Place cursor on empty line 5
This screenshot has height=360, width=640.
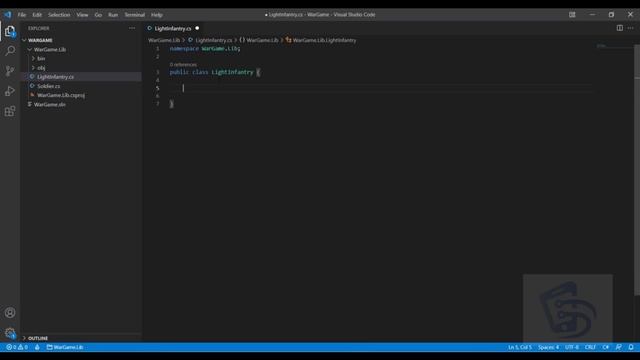(380, 88)
